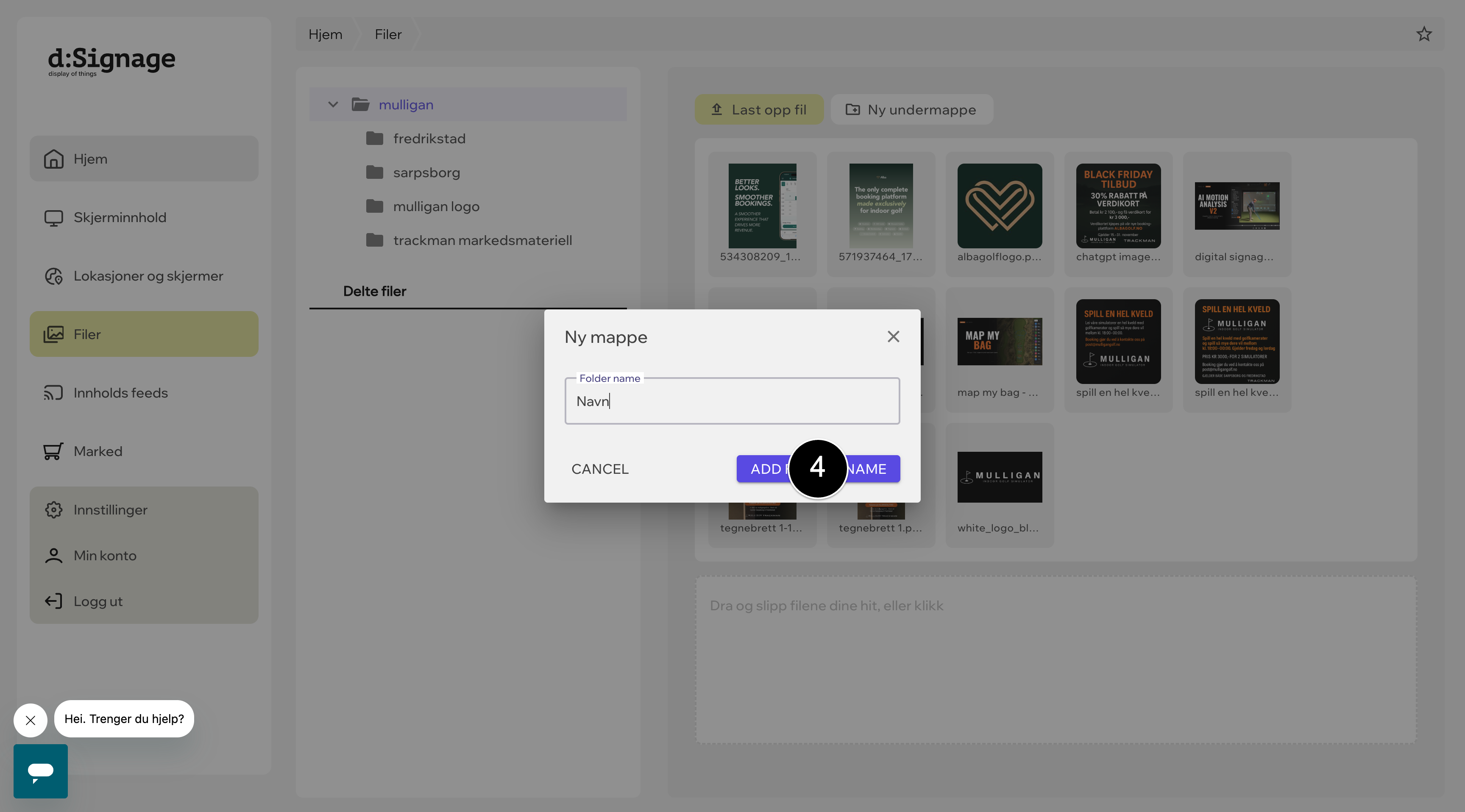Select Filer in the sidebar
Image resolution: width=1465 pixels, height=812 pixels.
144,334
